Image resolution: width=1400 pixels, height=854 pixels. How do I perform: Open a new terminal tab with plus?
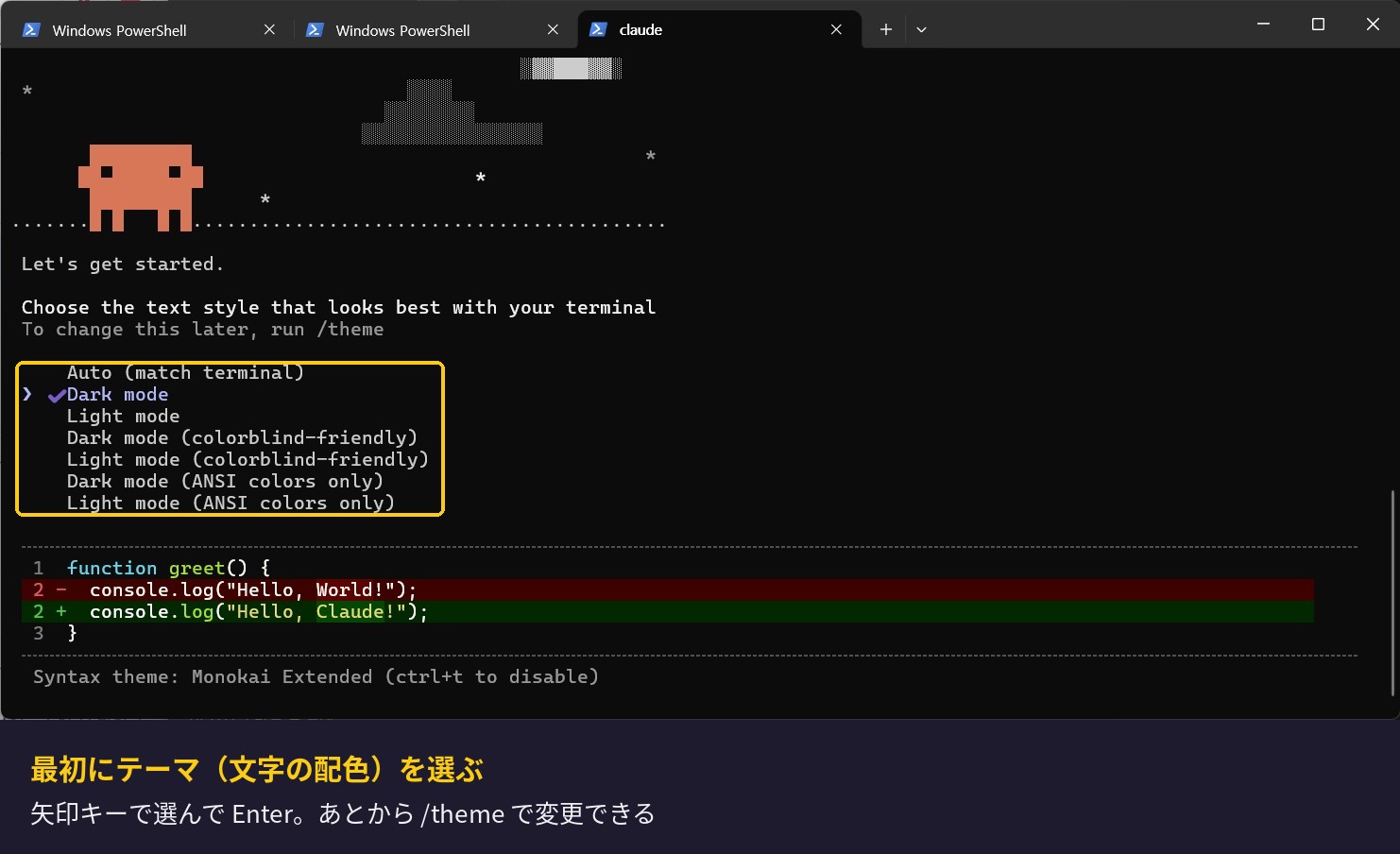(885, 29)
